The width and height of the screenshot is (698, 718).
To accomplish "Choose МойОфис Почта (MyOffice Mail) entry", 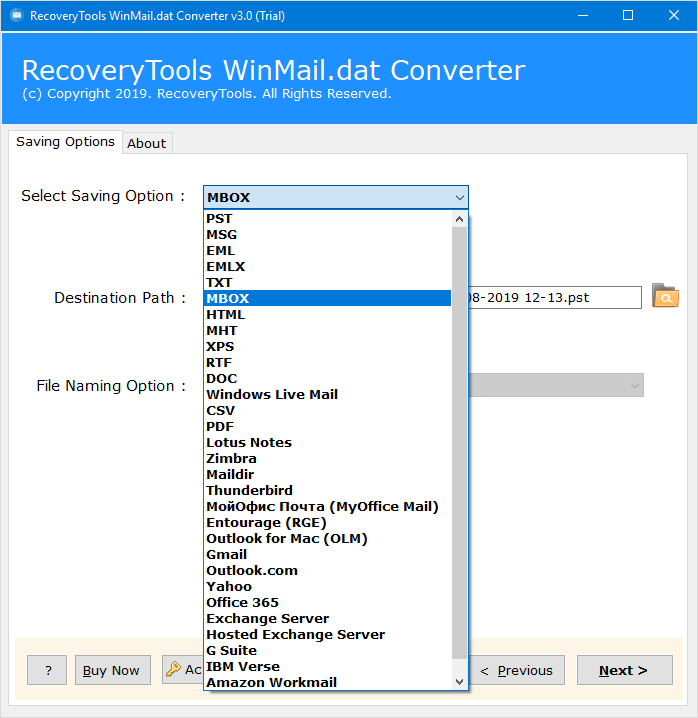I will [327, 506].
